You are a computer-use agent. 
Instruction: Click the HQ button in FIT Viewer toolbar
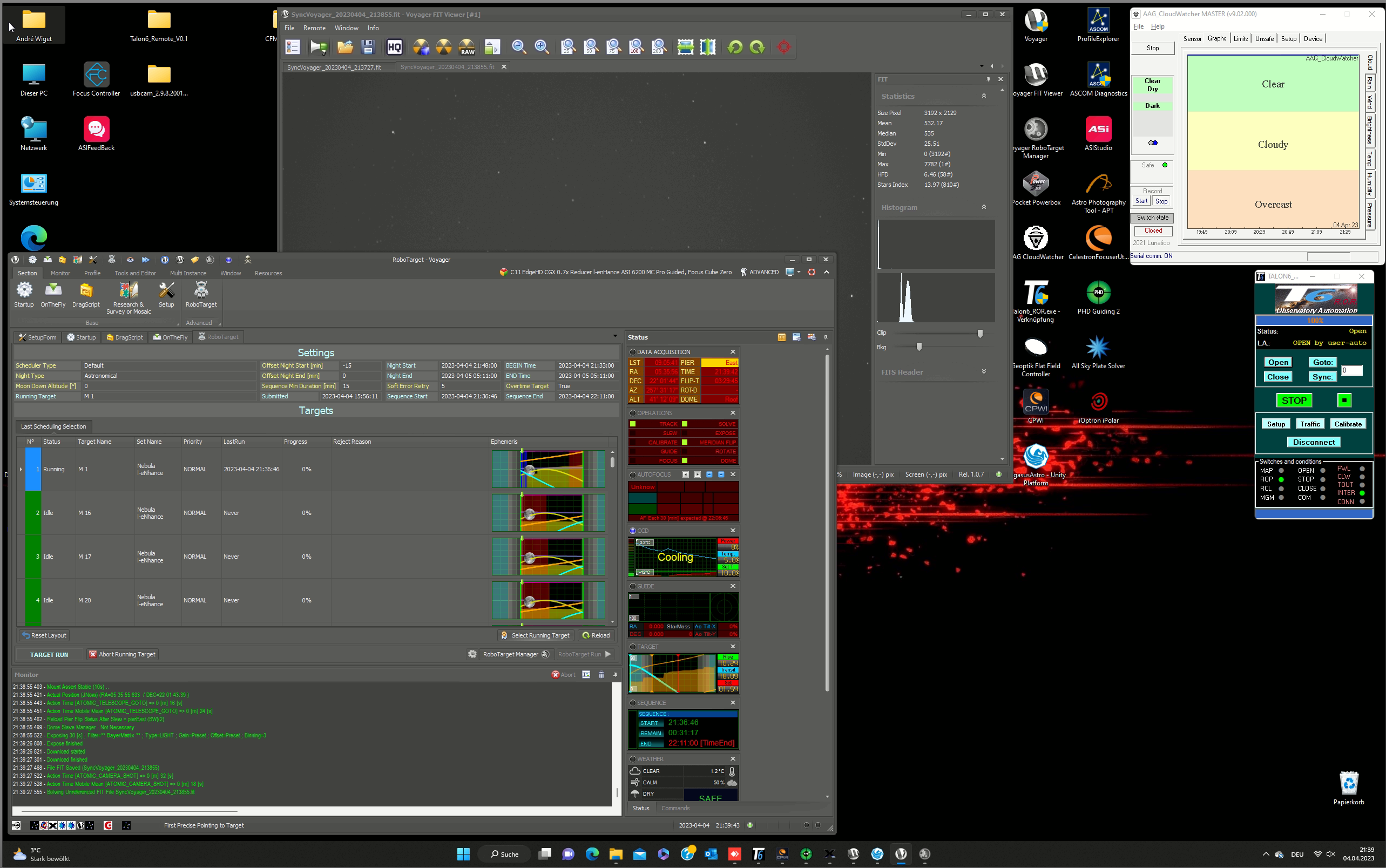[x=395, y=47]
